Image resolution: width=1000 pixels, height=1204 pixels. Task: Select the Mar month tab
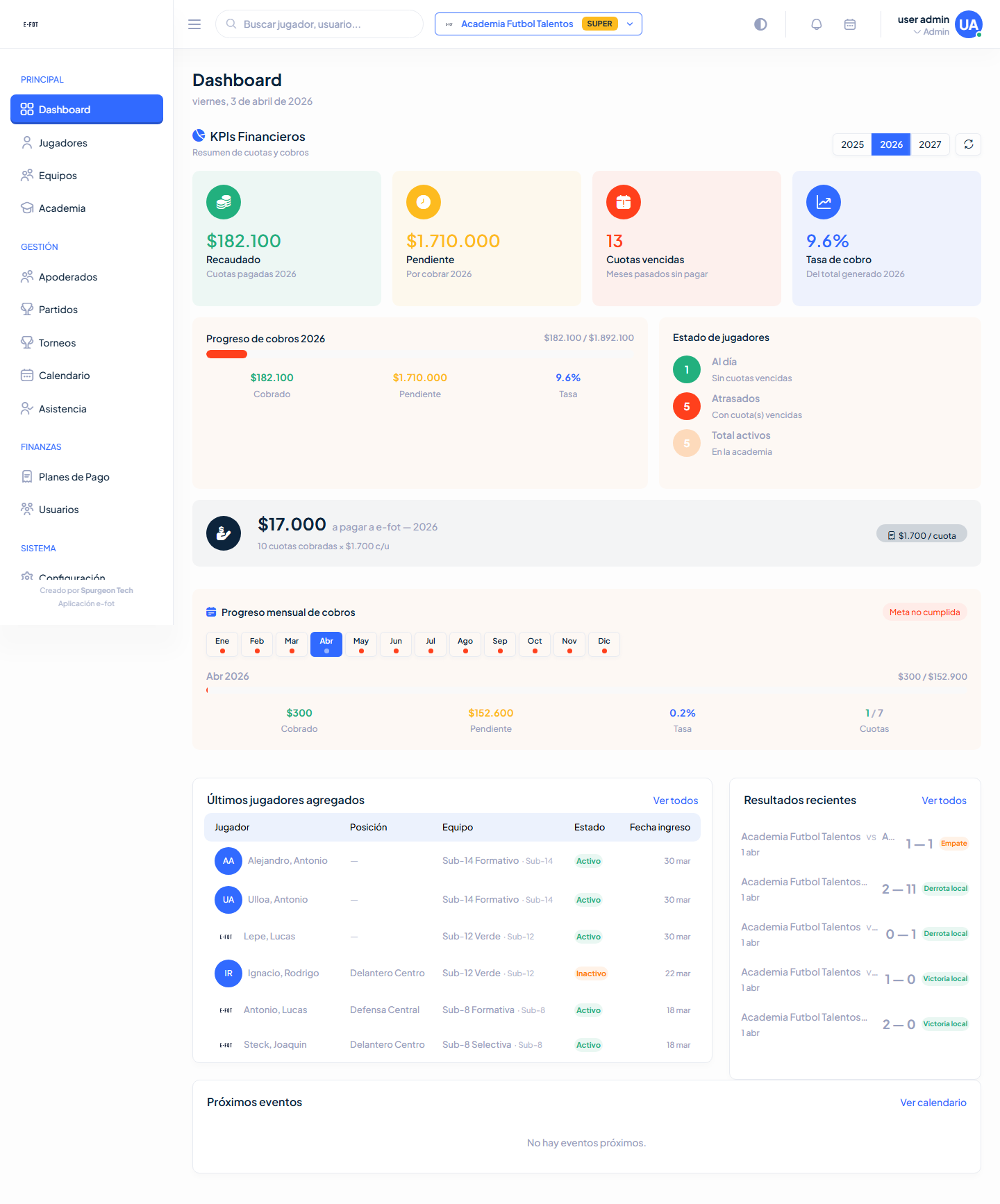(292, 644)
